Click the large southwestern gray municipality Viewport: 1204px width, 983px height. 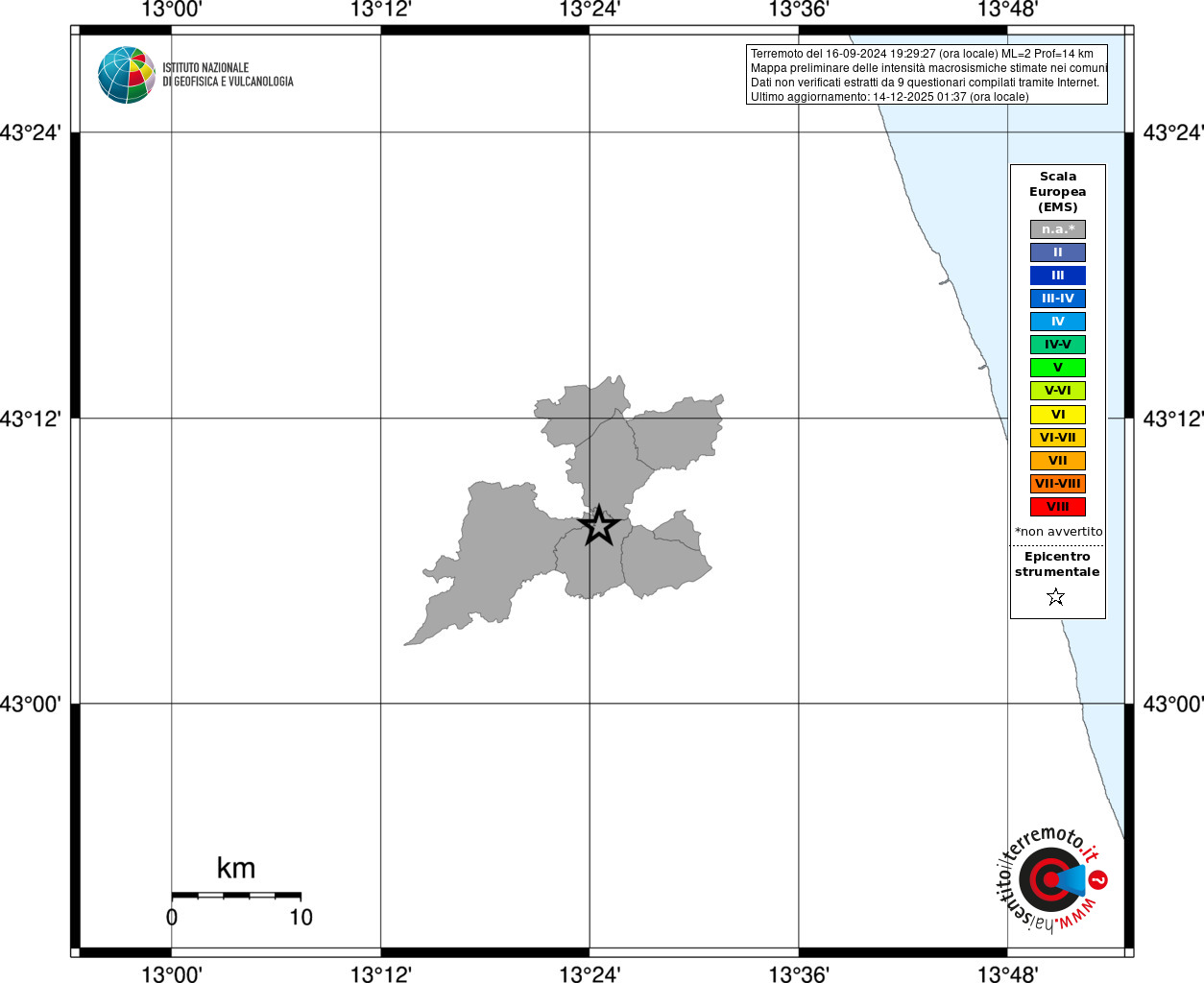click(494, 557)
